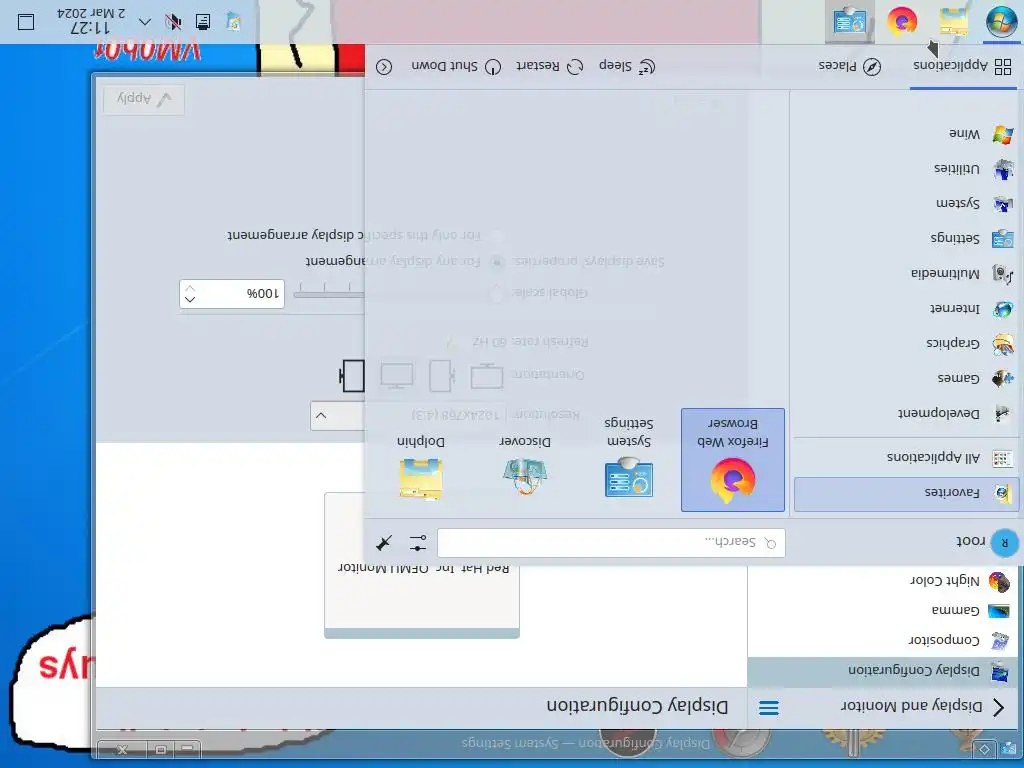Open the System Settings hamburger menu
The width and height of the screenshot is (1024, 768).
pos(769,708)
